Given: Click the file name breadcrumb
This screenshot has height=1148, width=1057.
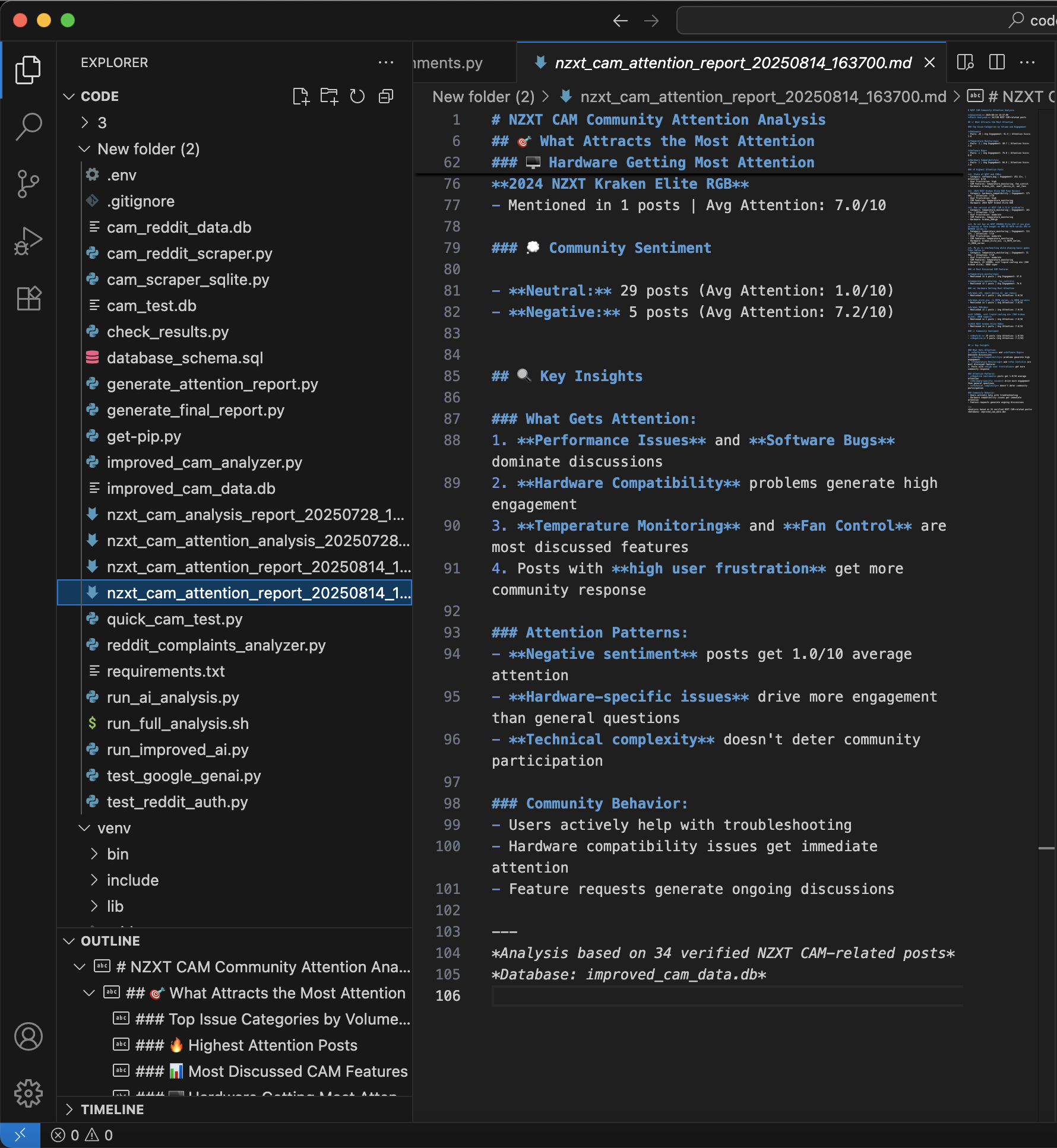Looking at the screenshot, I should (762, 97).
